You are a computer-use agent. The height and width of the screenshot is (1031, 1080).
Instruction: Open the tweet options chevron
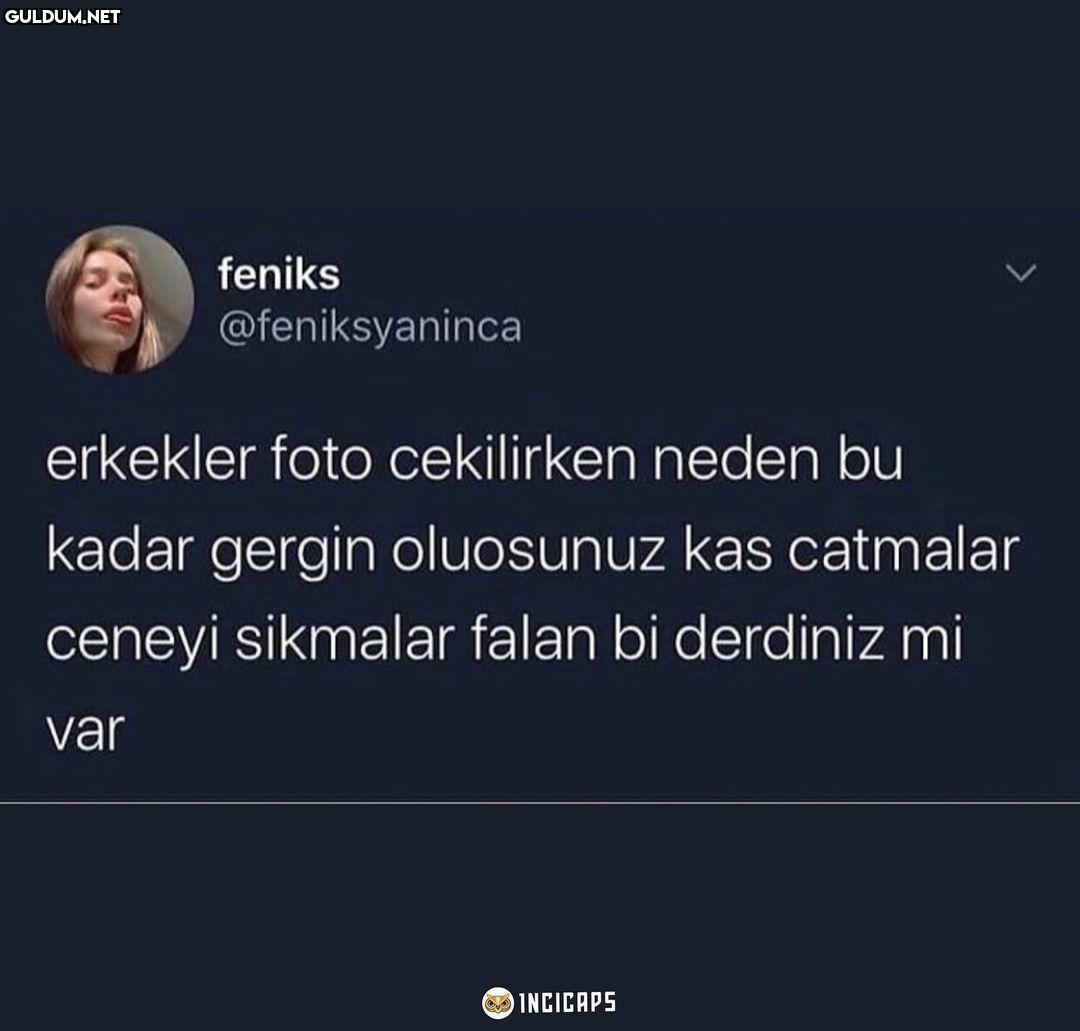(1020, 273)
